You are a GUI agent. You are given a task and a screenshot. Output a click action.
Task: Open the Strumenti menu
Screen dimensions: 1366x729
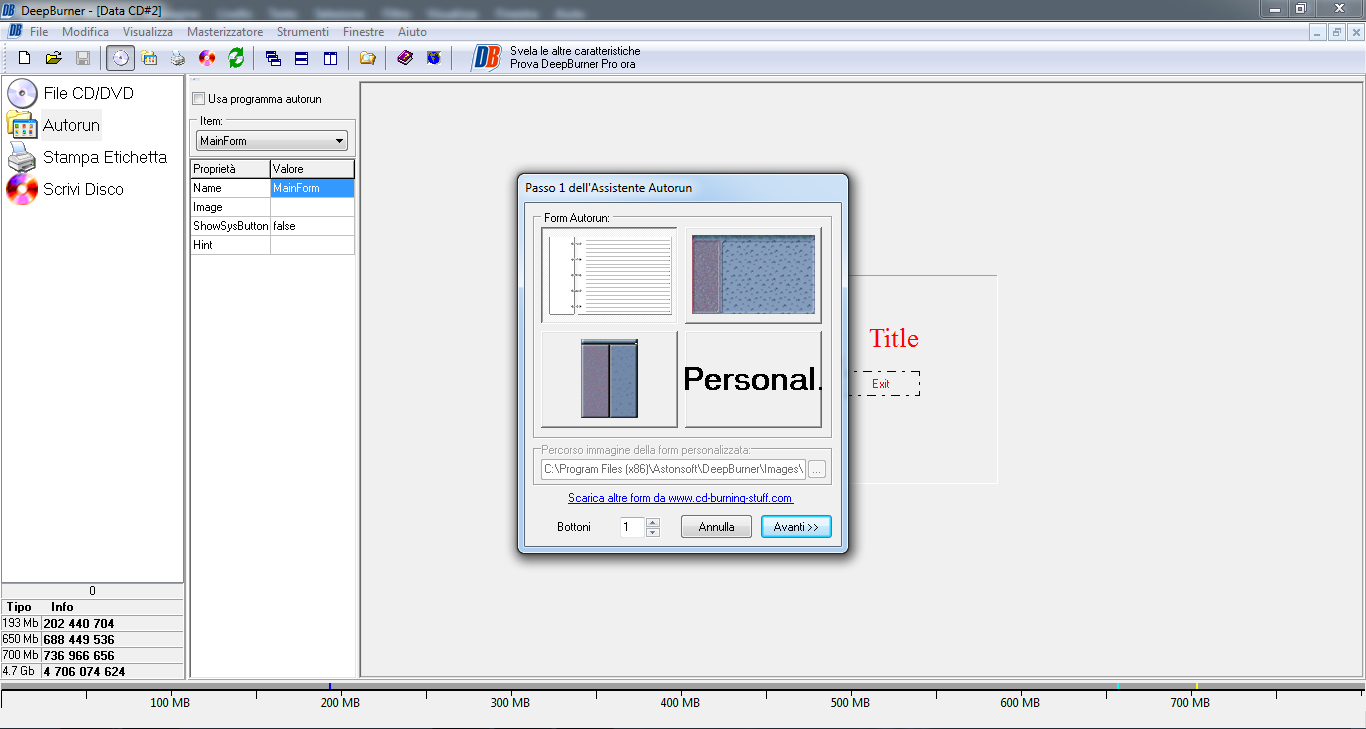pyautogui.click(x=302, y=32)
